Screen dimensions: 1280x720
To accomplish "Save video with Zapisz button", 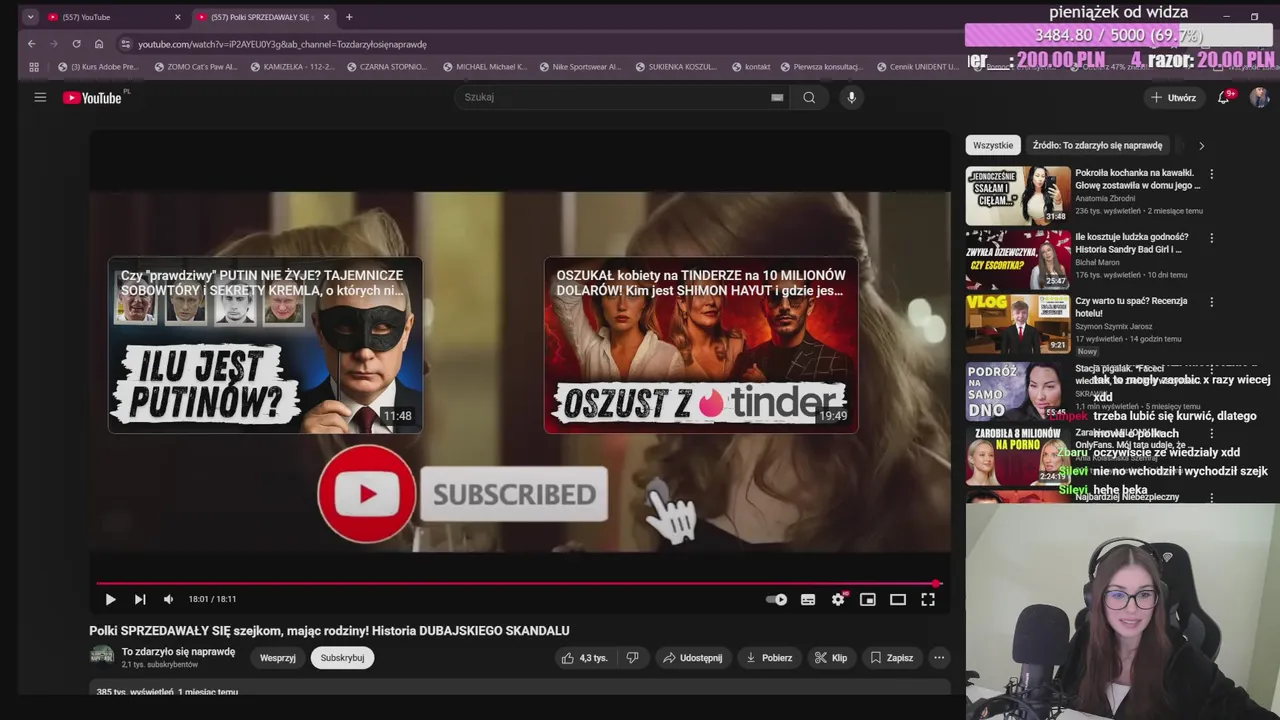I will [892, 658].
